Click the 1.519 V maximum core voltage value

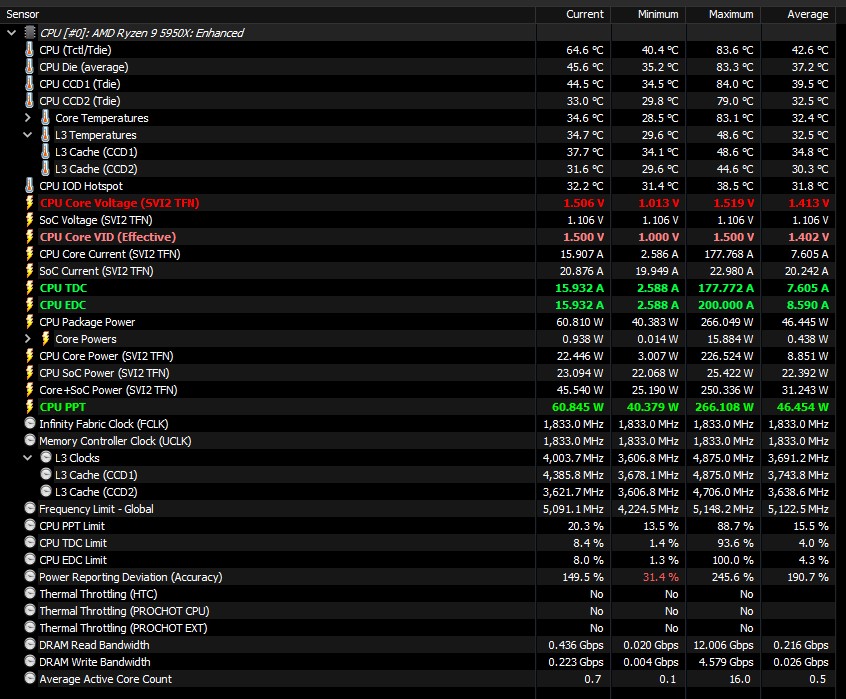click(734, 203)
